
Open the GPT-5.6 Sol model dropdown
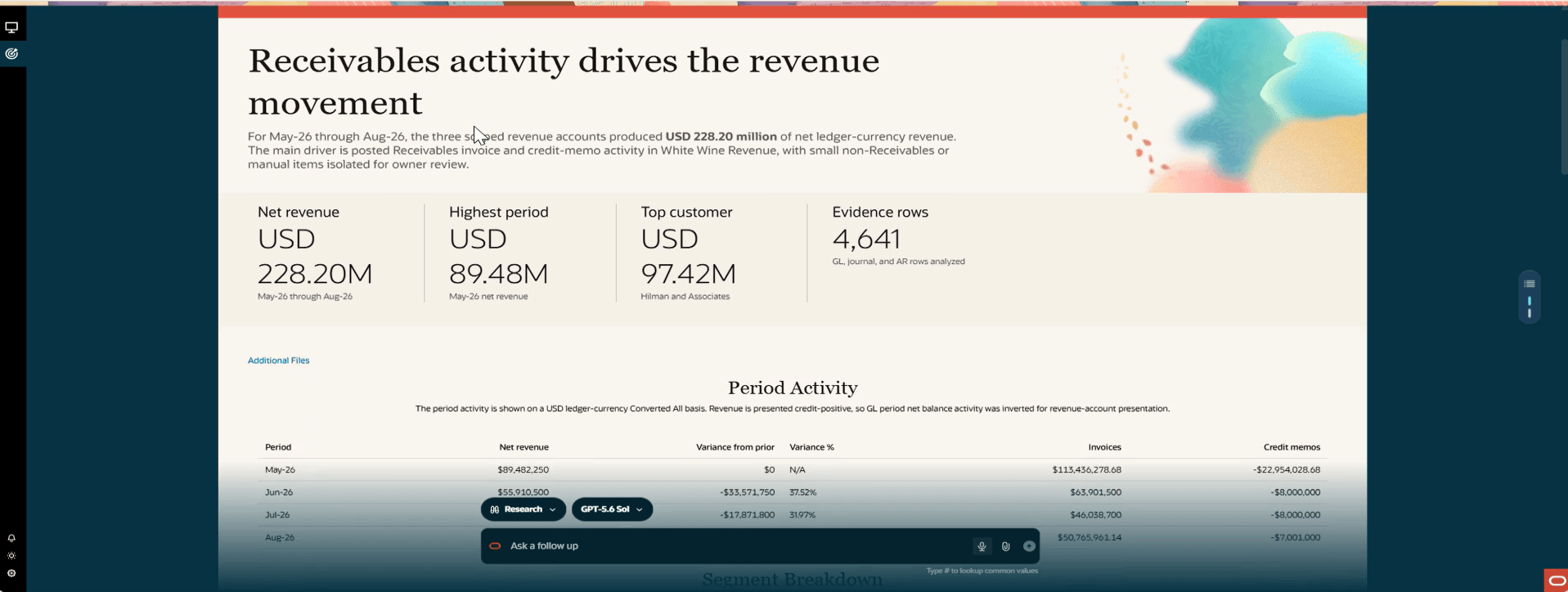[x=612, y=509]
